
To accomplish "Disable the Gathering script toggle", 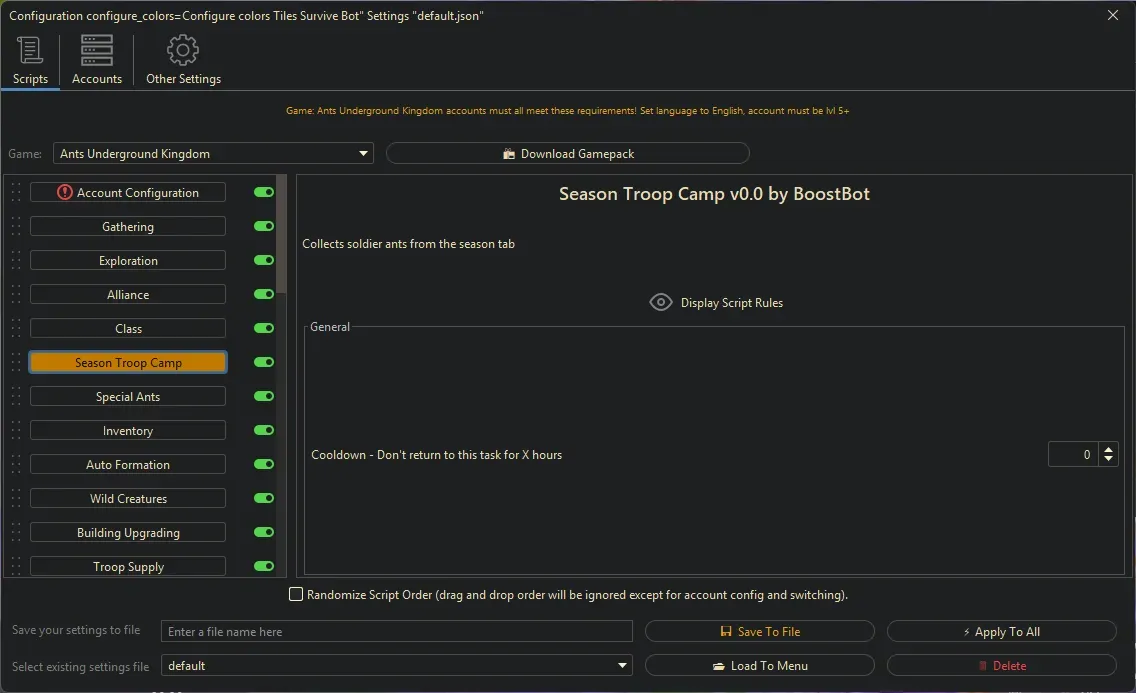I will point(264,227).
